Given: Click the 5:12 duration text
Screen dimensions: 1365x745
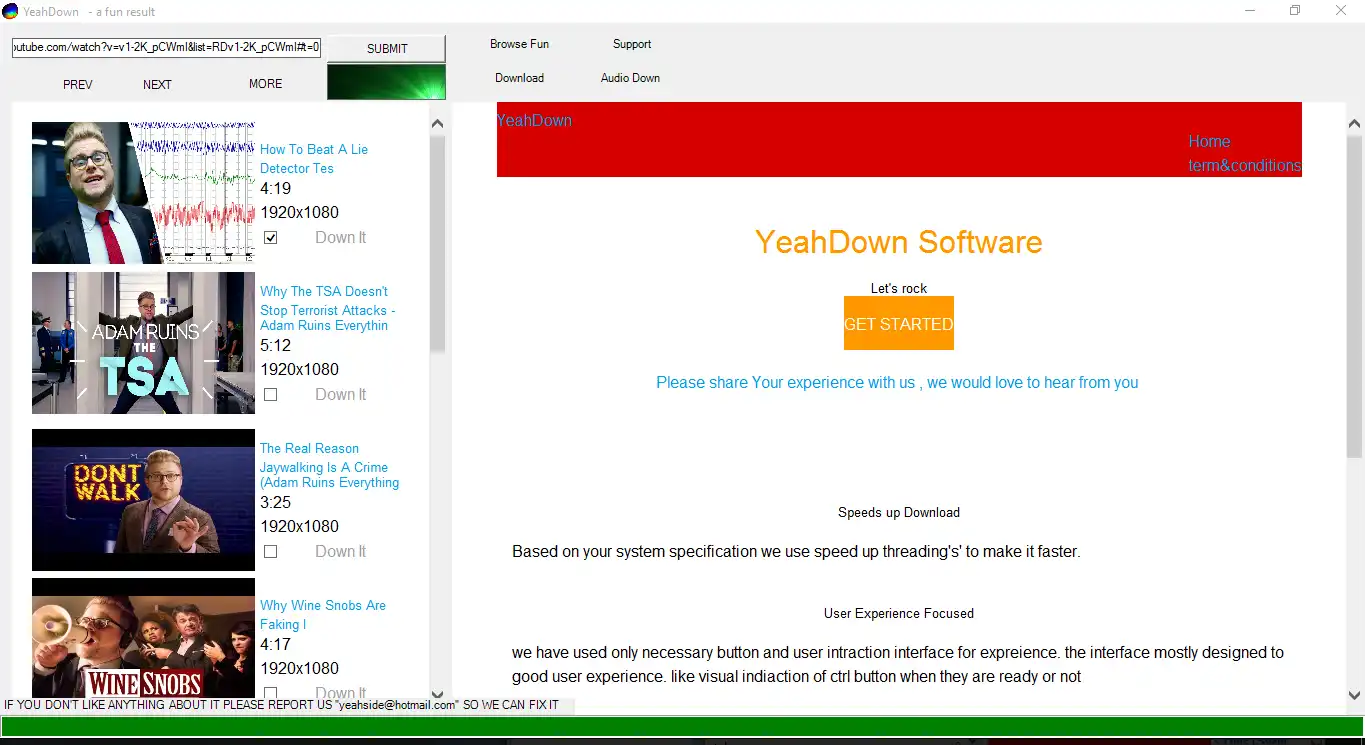Looking at the screenshot, I should coord(276,346).
